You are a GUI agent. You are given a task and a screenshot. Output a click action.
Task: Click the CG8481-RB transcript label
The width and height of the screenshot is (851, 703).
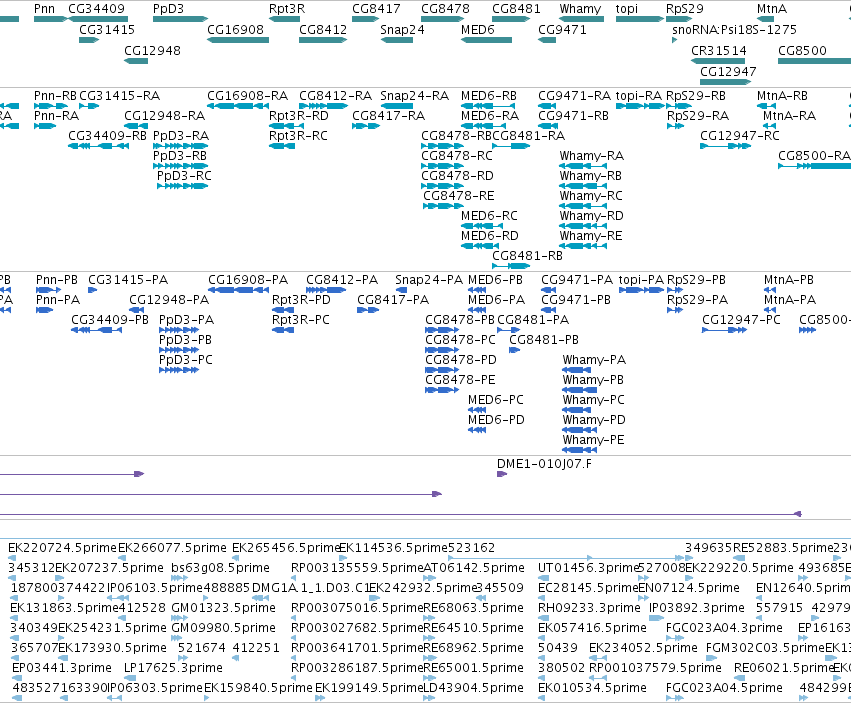pos(528,255)
